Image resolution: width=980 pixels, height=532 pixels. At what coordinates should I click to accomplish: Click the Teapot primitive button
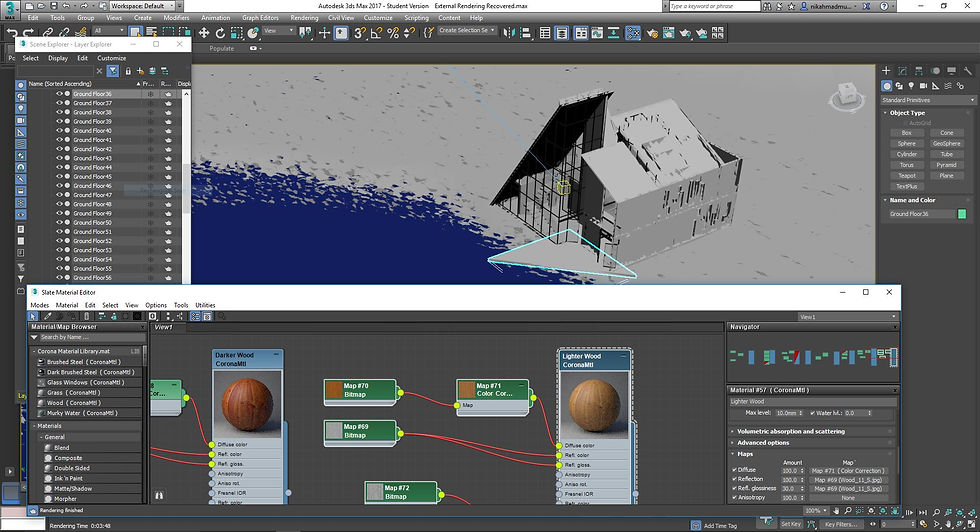coord(906,176)
